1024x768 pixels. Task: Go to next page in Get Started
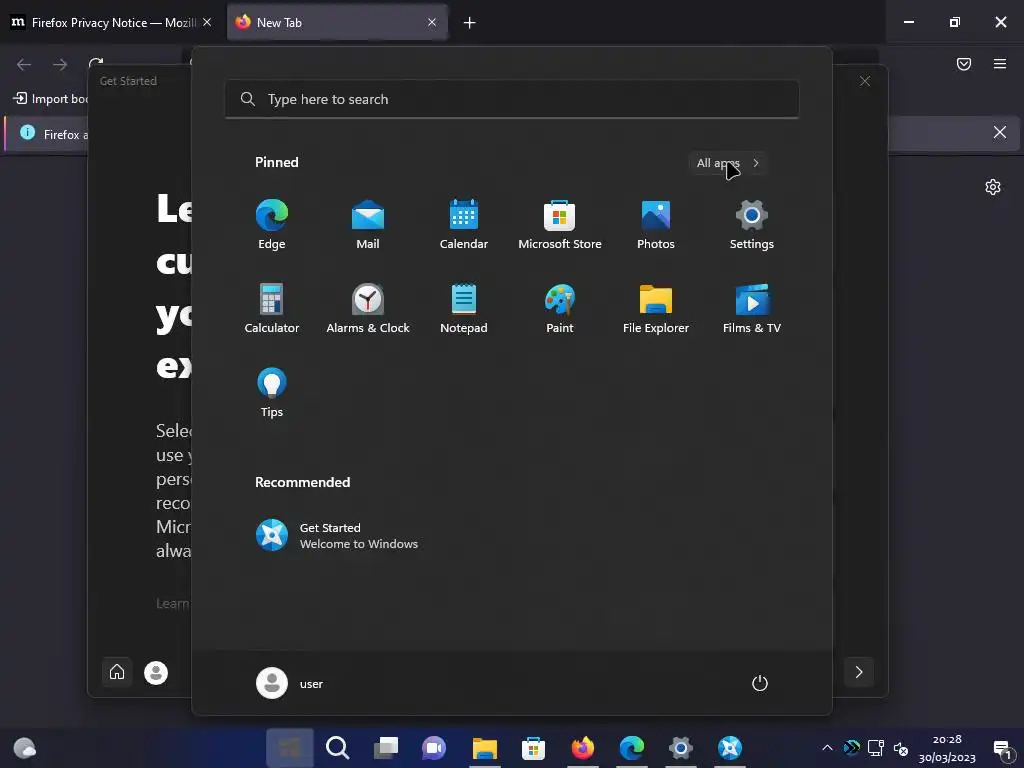point(859,672)
